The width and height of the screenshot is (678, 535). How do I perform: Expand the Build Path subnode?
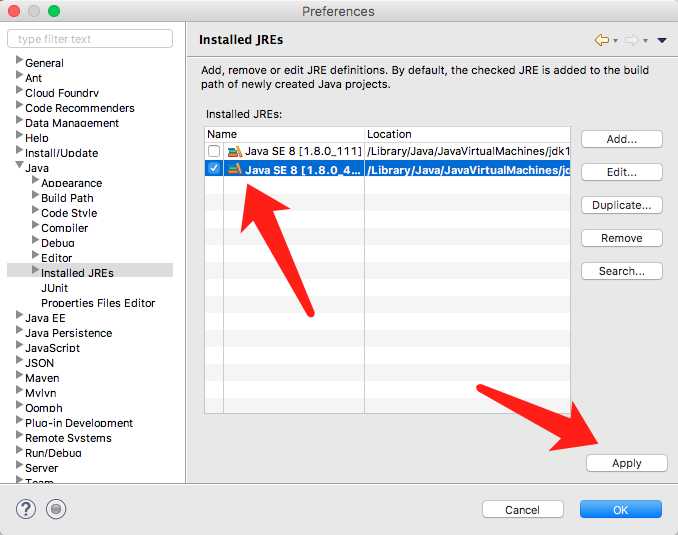35,195
